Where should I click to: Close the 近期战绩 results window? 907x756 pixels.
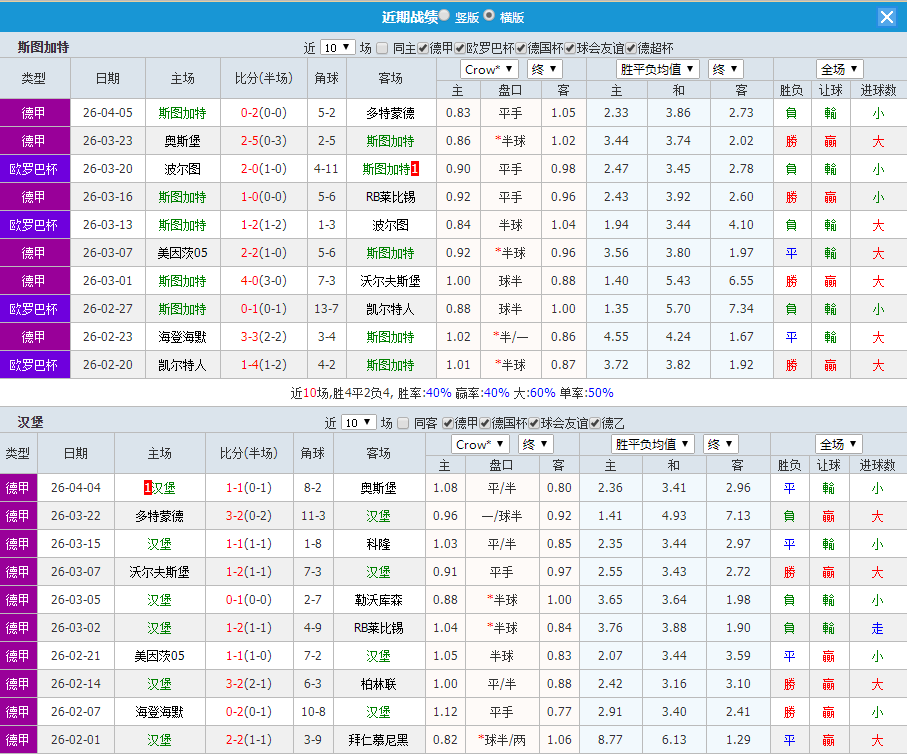pyautogui.click(x=888, y=16)
